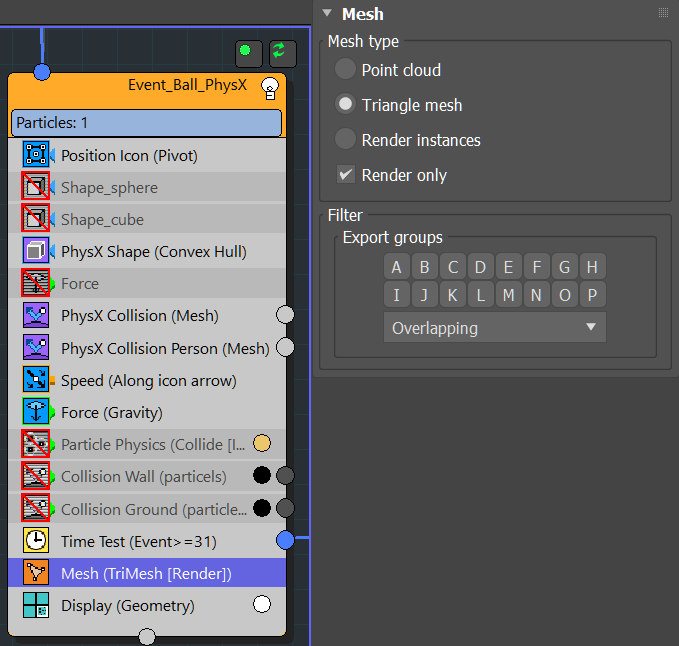Click the PhysX Shape Convex Hull icon
This screenshot has height=646, width=679.
[36, 251]
